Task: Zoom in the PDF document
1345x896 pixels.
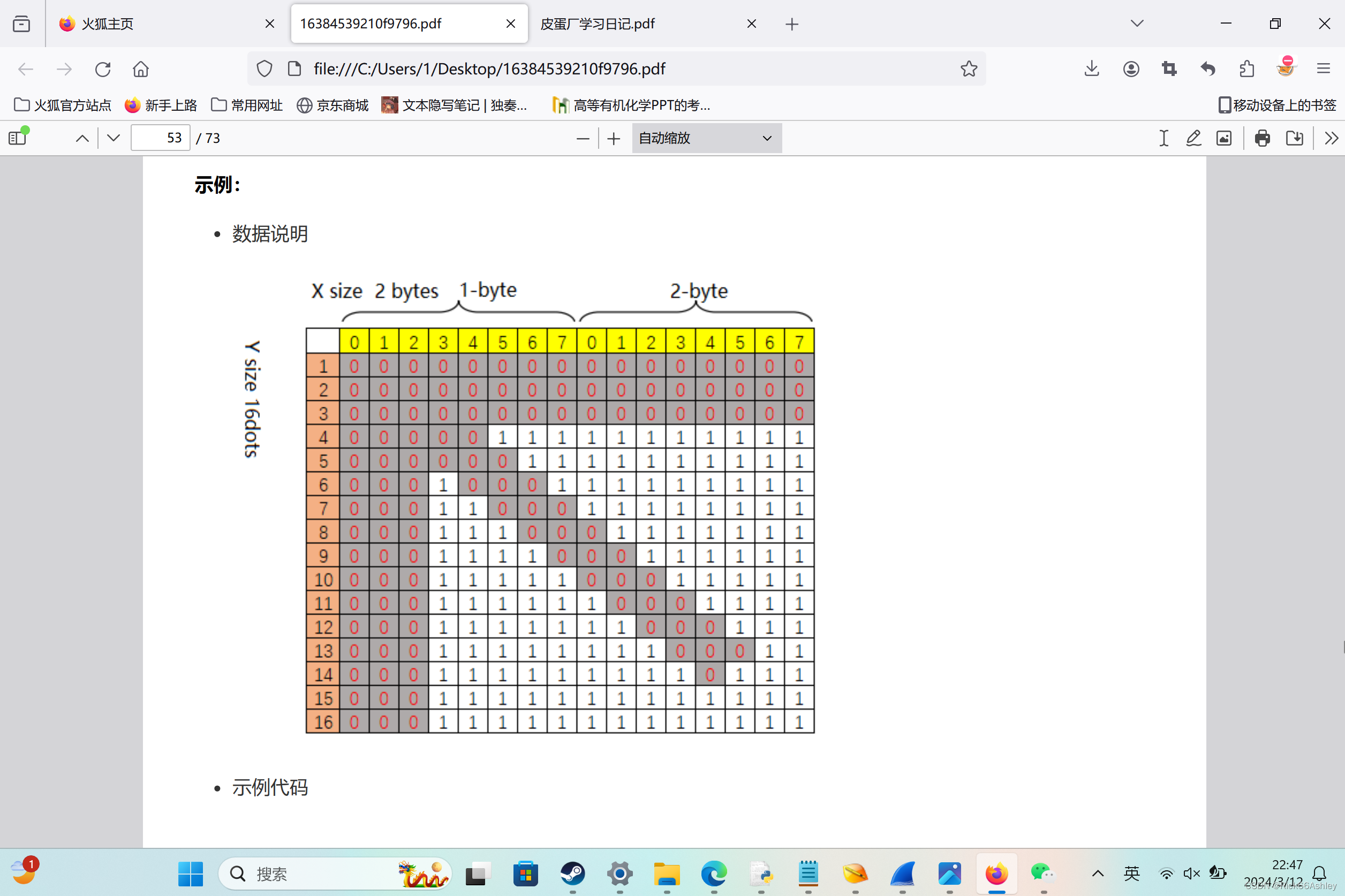Action: (614, 138)
